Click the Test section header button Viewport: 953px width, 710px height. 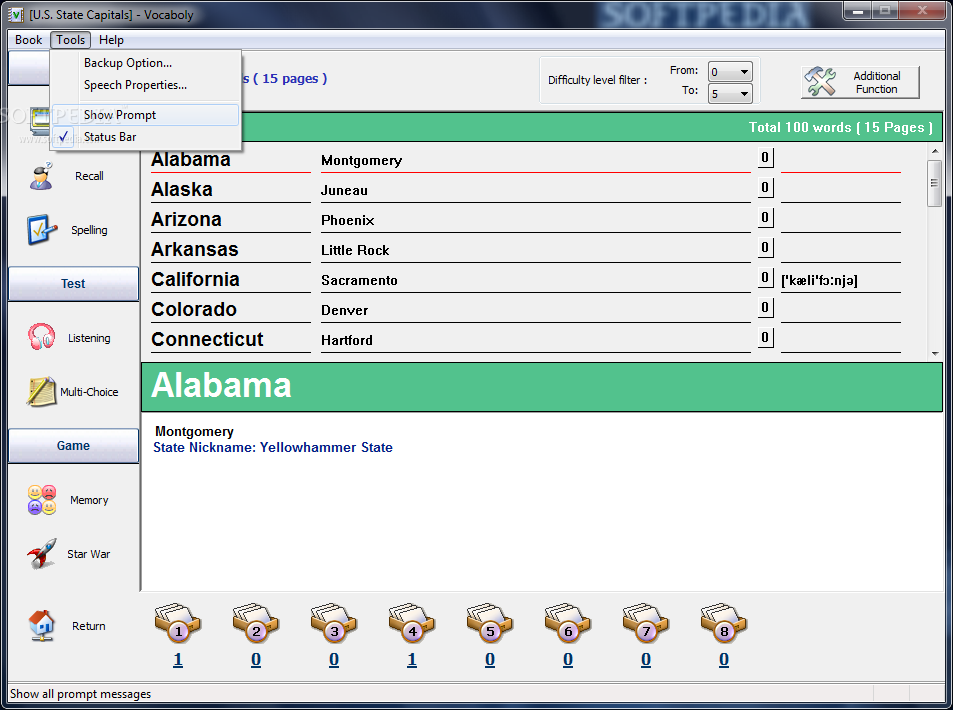pyautogui.click(x=74, y=283)
